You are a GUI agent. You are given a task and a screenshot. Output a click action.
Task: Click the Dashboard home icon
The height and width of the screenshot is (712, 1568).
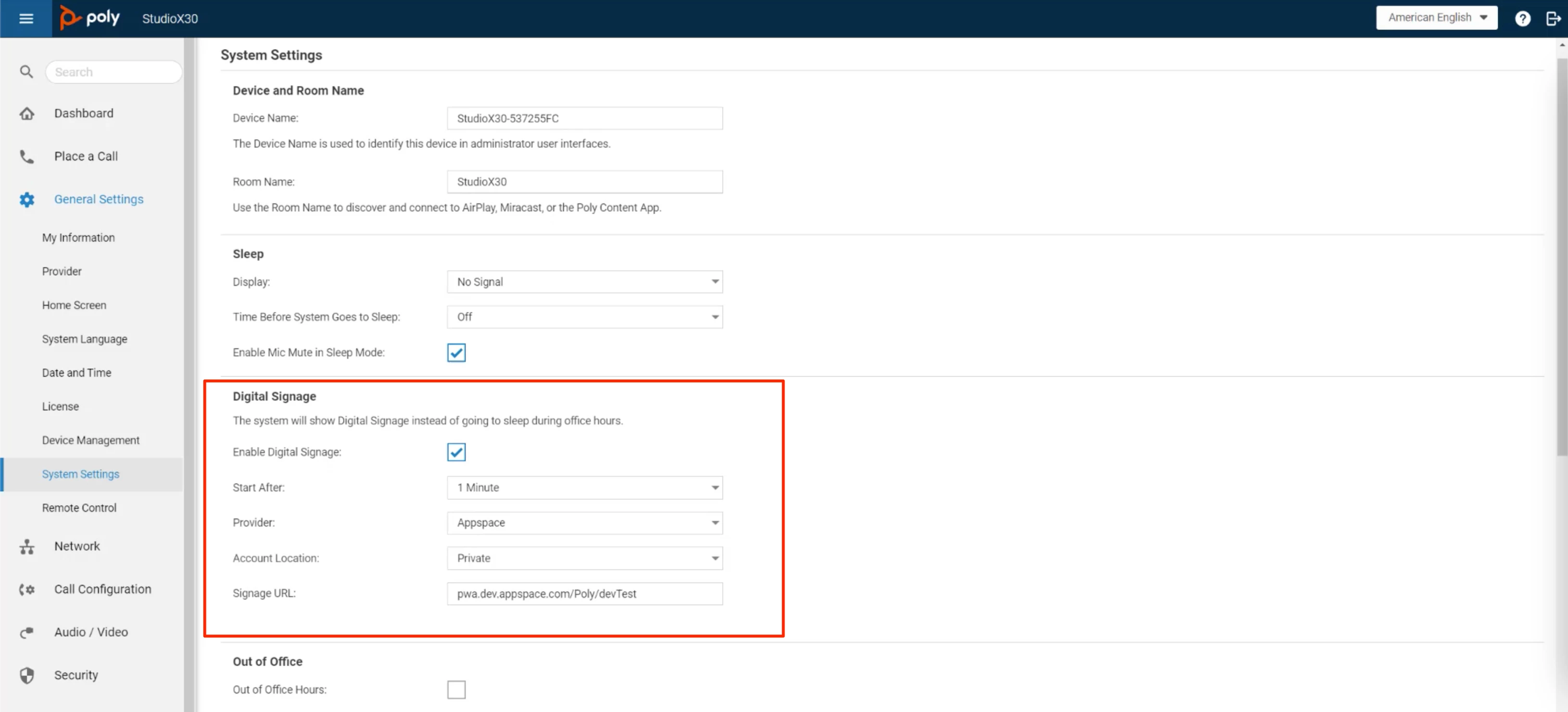point(27,113)
